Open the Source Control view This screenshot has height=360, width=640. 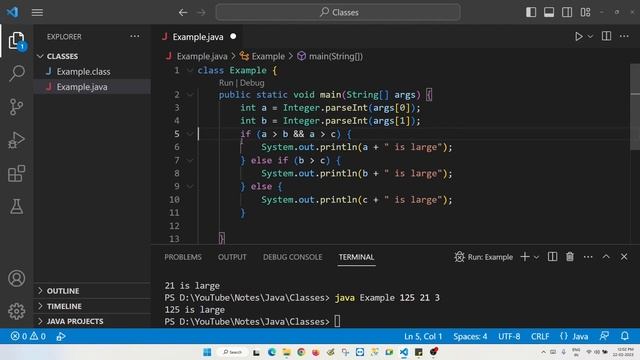[x=17, y=107]
